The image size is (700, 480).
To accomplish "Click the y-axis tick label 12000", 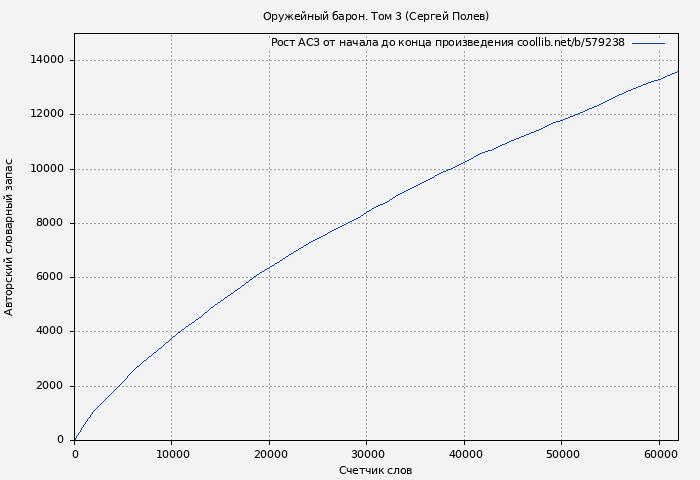I will tap(48, 114).
